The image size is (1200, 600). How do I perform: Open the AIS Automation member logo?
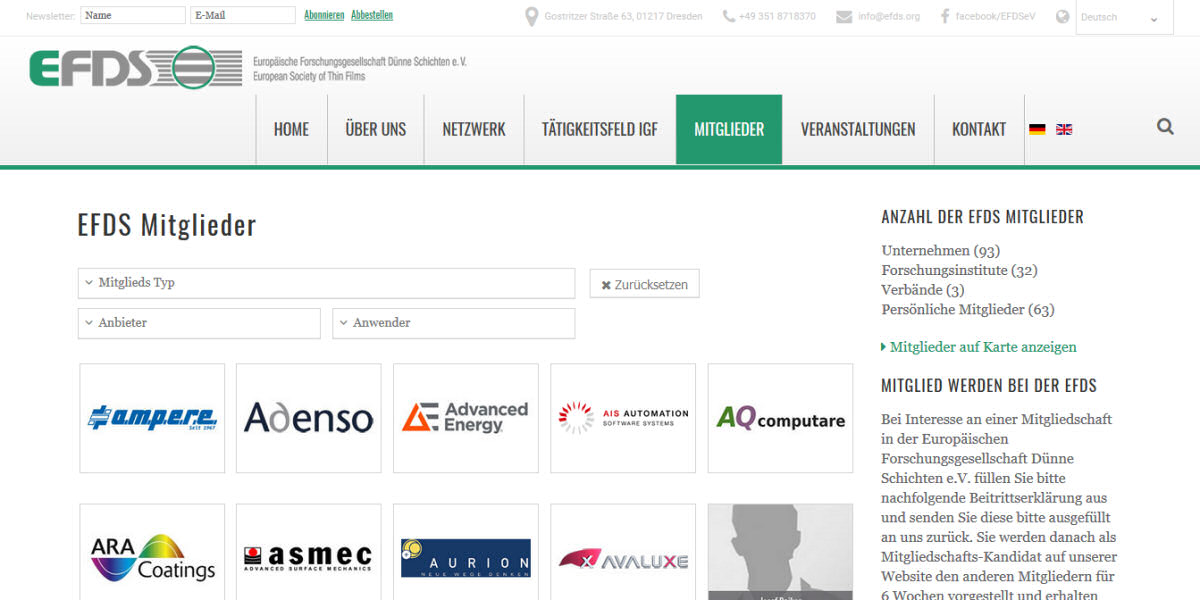click(x=623, y=418)
